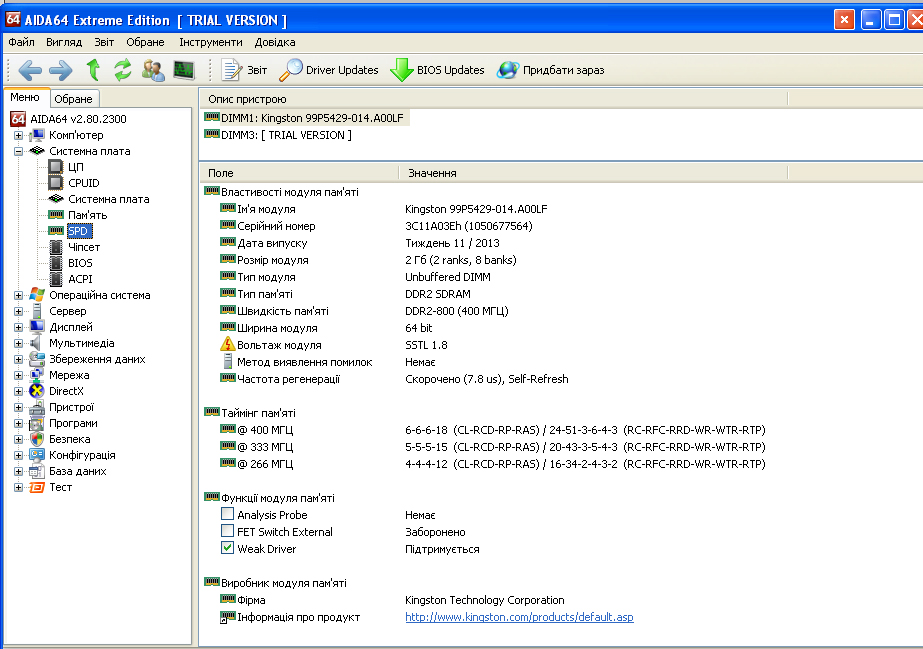Select ACPI in the tree
Image resolution: width=923 pixels, height=649 pixels.
click(x=80, y=279)
